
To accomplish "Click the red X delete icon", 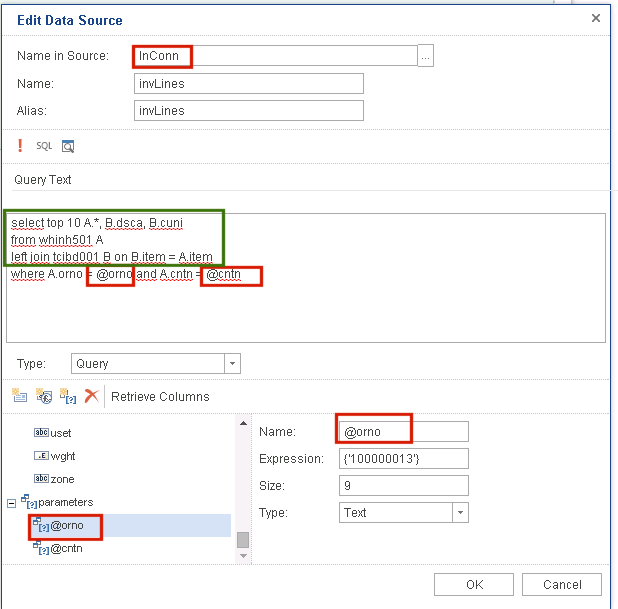I will pyautogui.click(x=91, y=396).
